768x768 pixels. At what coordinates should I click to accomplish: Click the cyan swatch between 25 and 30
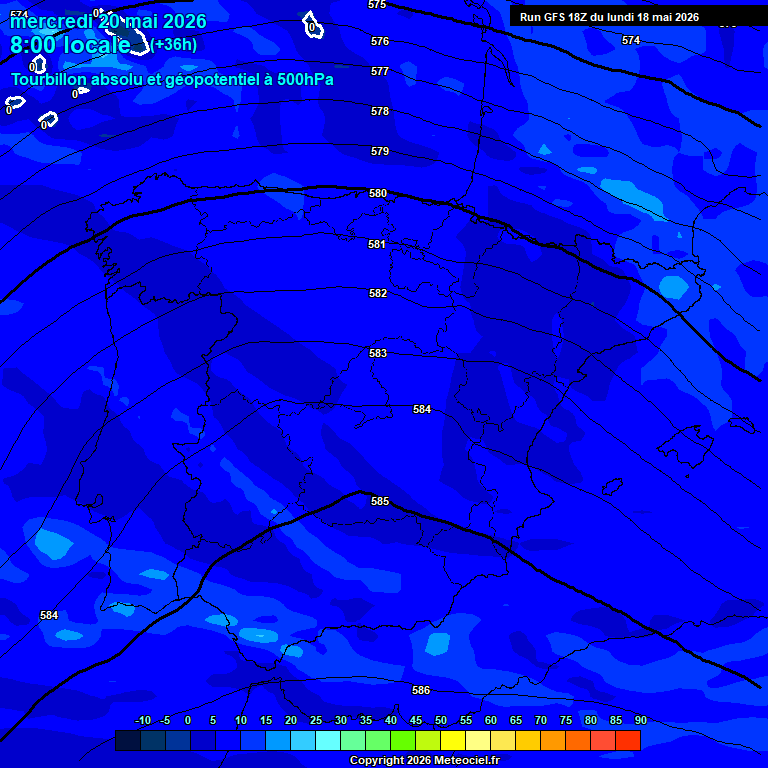(328, 740)
